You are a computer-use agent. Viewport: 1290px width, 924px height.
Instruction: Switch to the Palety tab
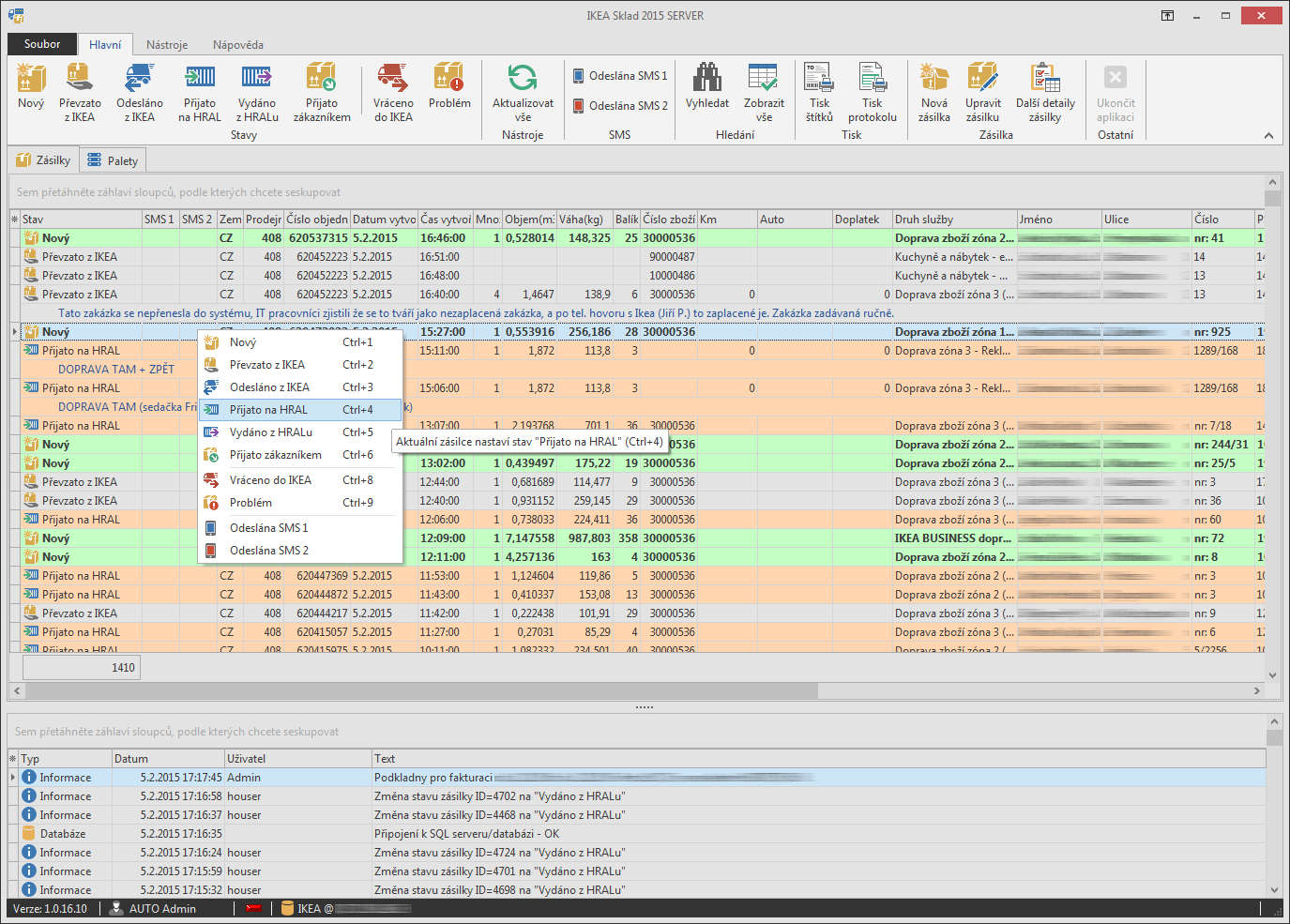[113, 160]
